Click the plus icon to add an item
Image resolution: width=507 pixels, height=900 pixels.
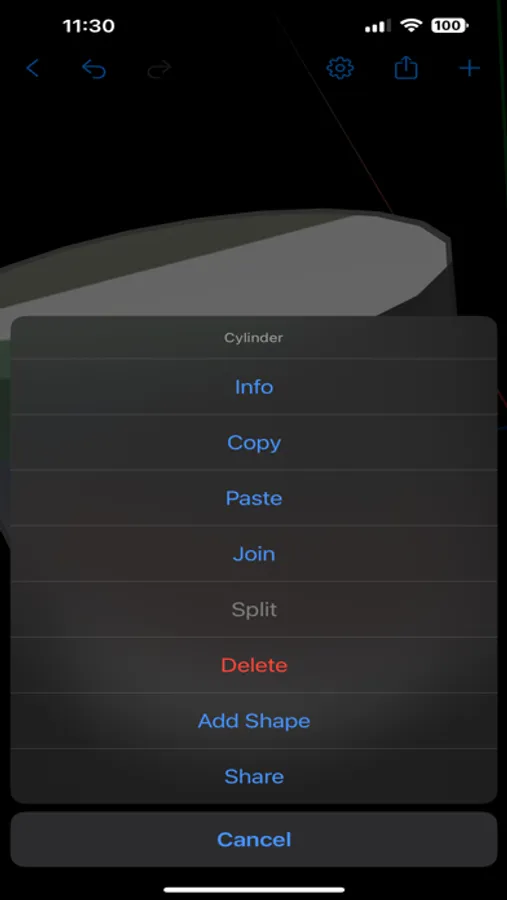tap(470, 69)
